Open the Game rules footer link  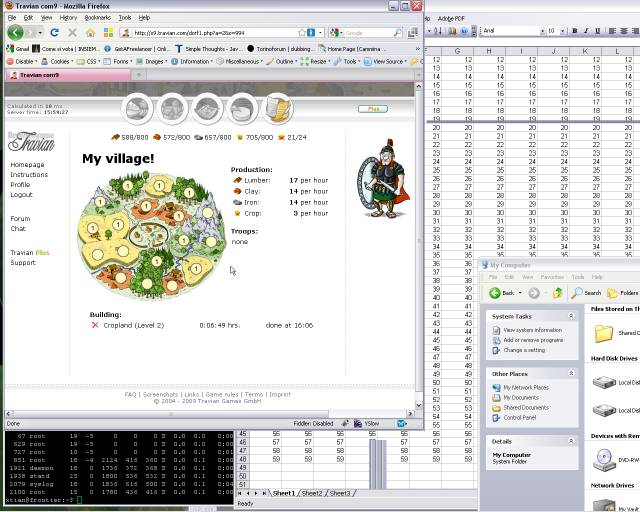tap(222, 394)
